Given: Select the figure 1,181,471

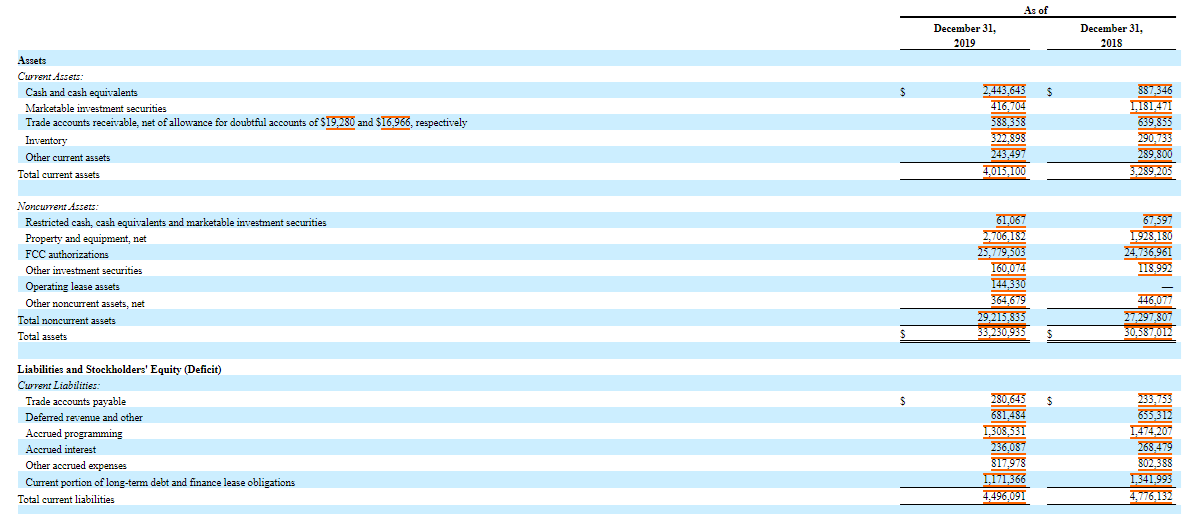Looking at the screenshot, I should point(1151,107).
